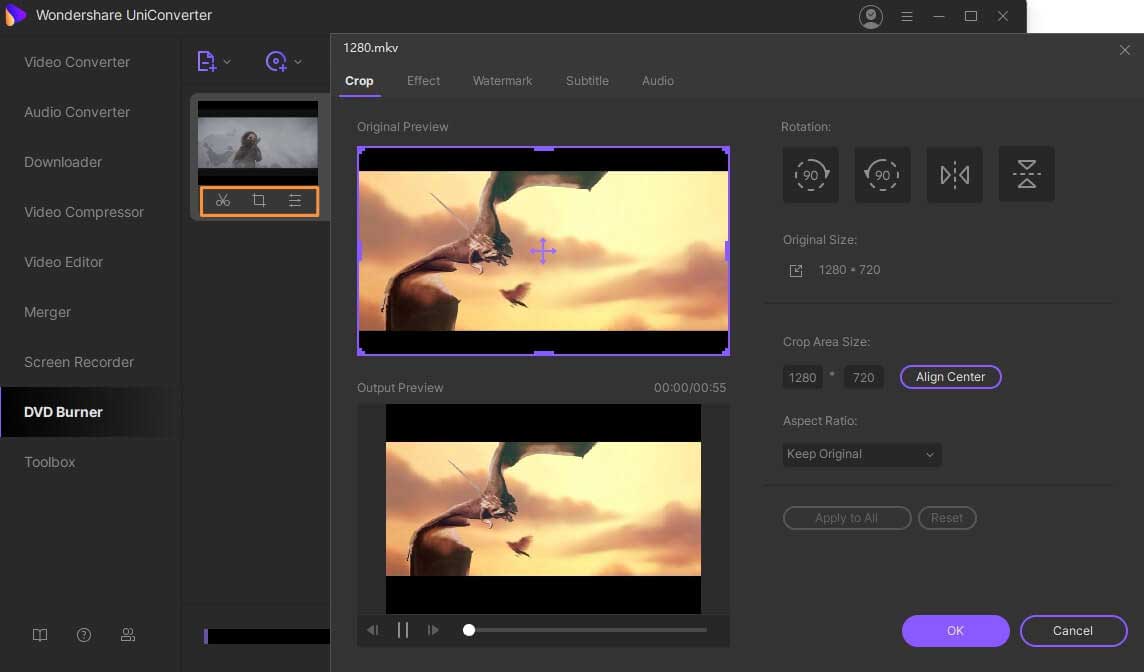
Task: Click the crop width field 1280
Action: [x=803, y=377]
